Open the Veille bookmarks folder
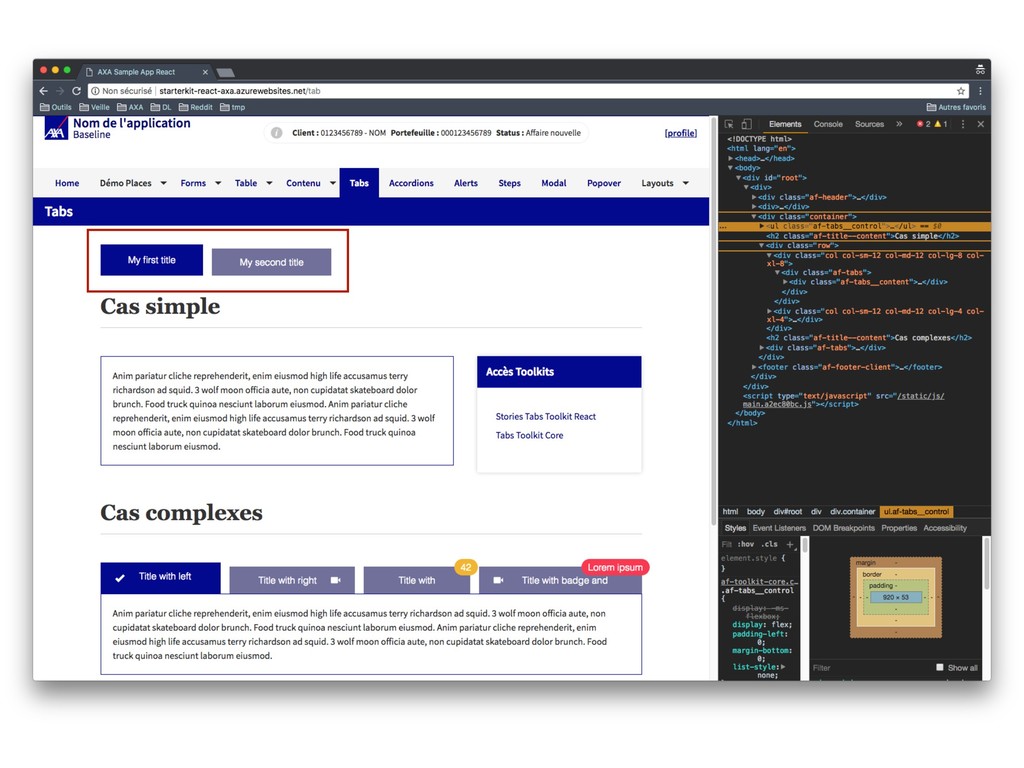Image resolution: width=1024 pixels, height=768 pixels. click(95, 107)
